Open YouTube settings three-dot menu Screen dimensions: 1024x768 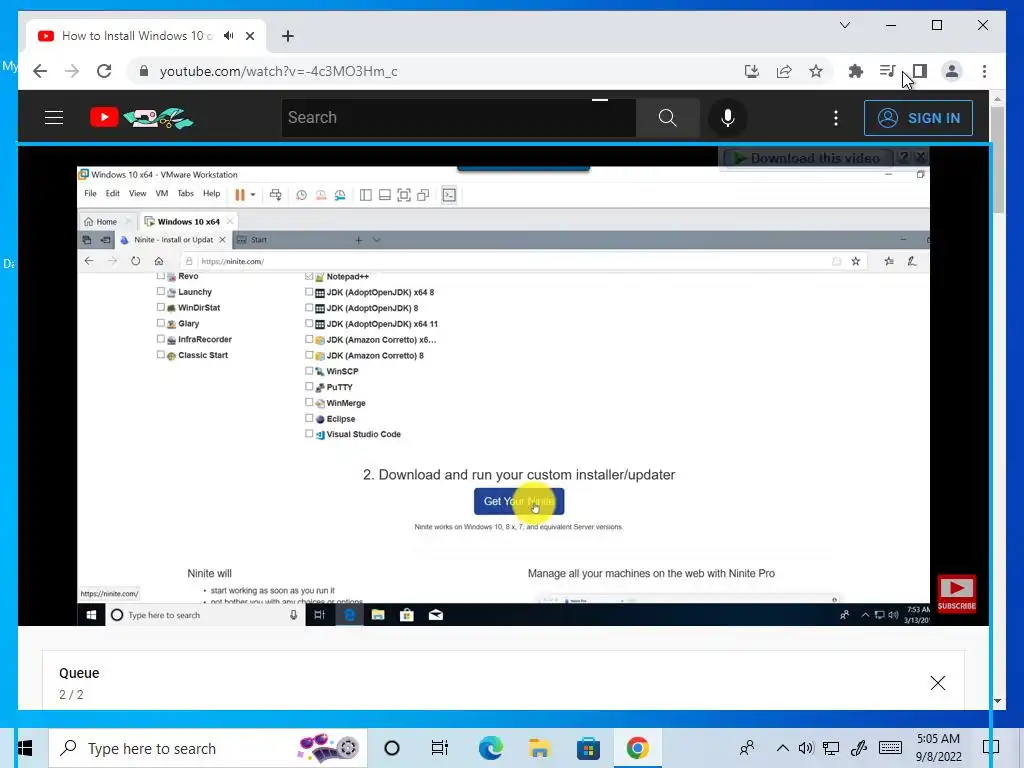[836, 118]
